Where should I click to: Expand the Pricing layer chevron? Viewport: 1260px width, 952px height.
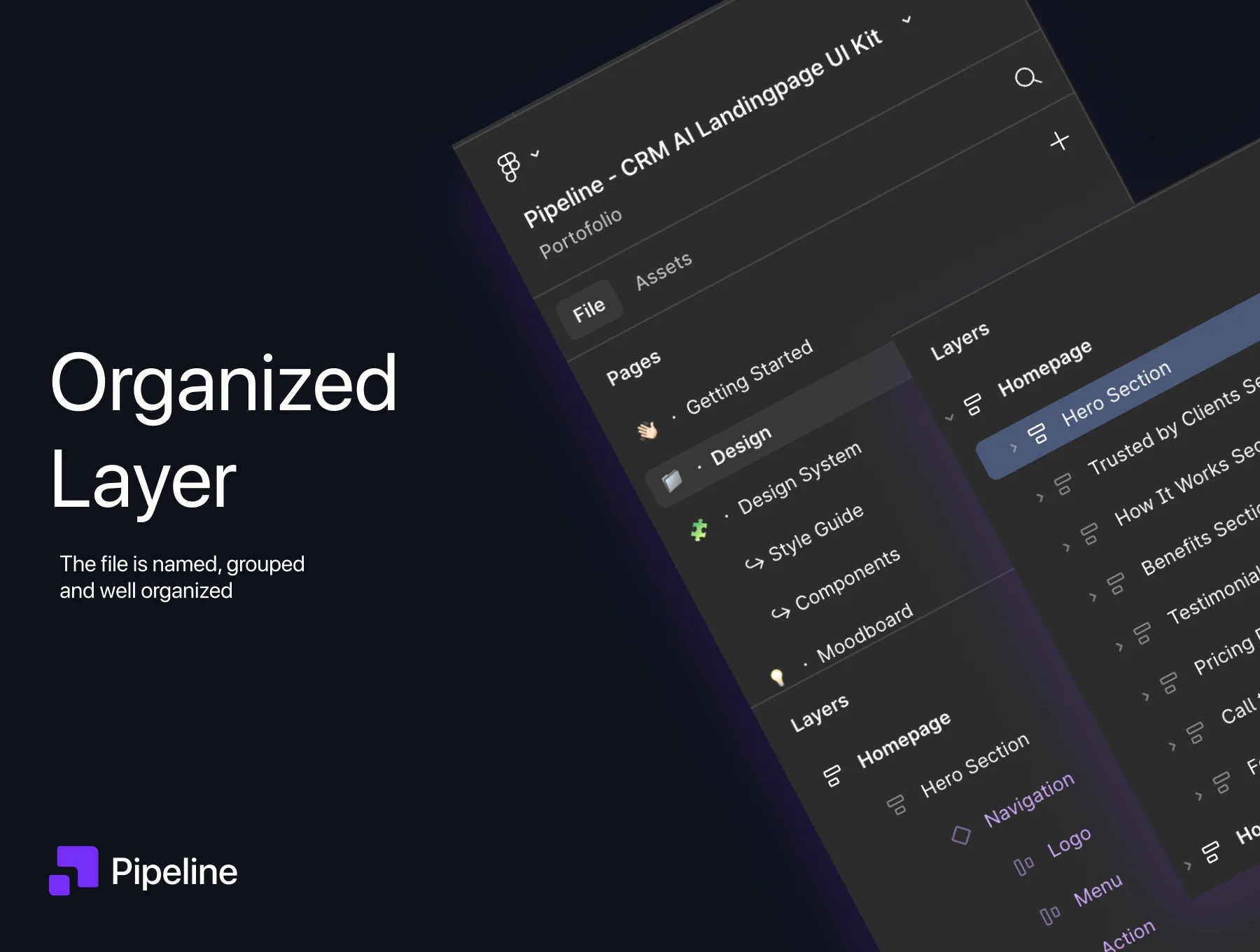1146,696
